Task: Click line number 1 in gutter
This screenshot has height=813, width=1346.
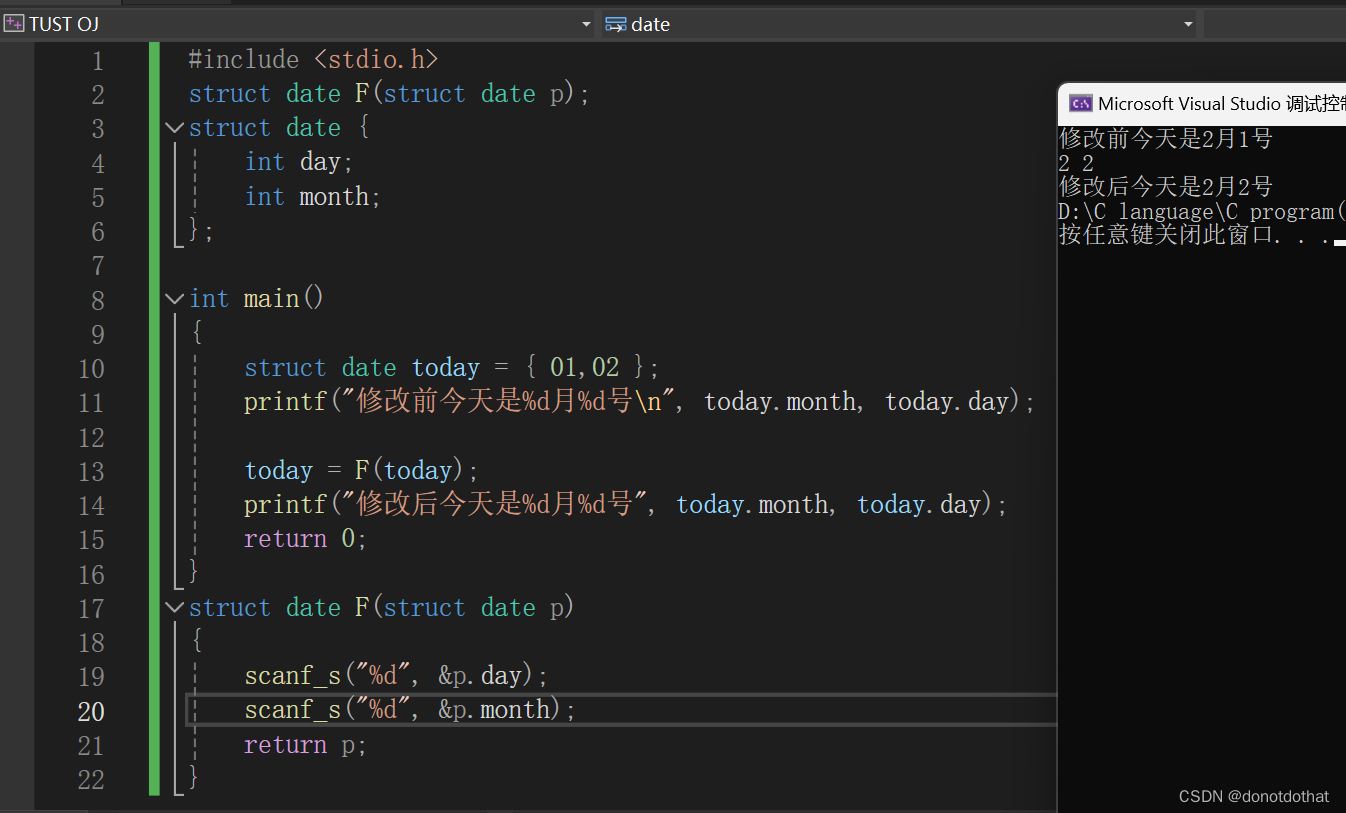Action: 97,61
